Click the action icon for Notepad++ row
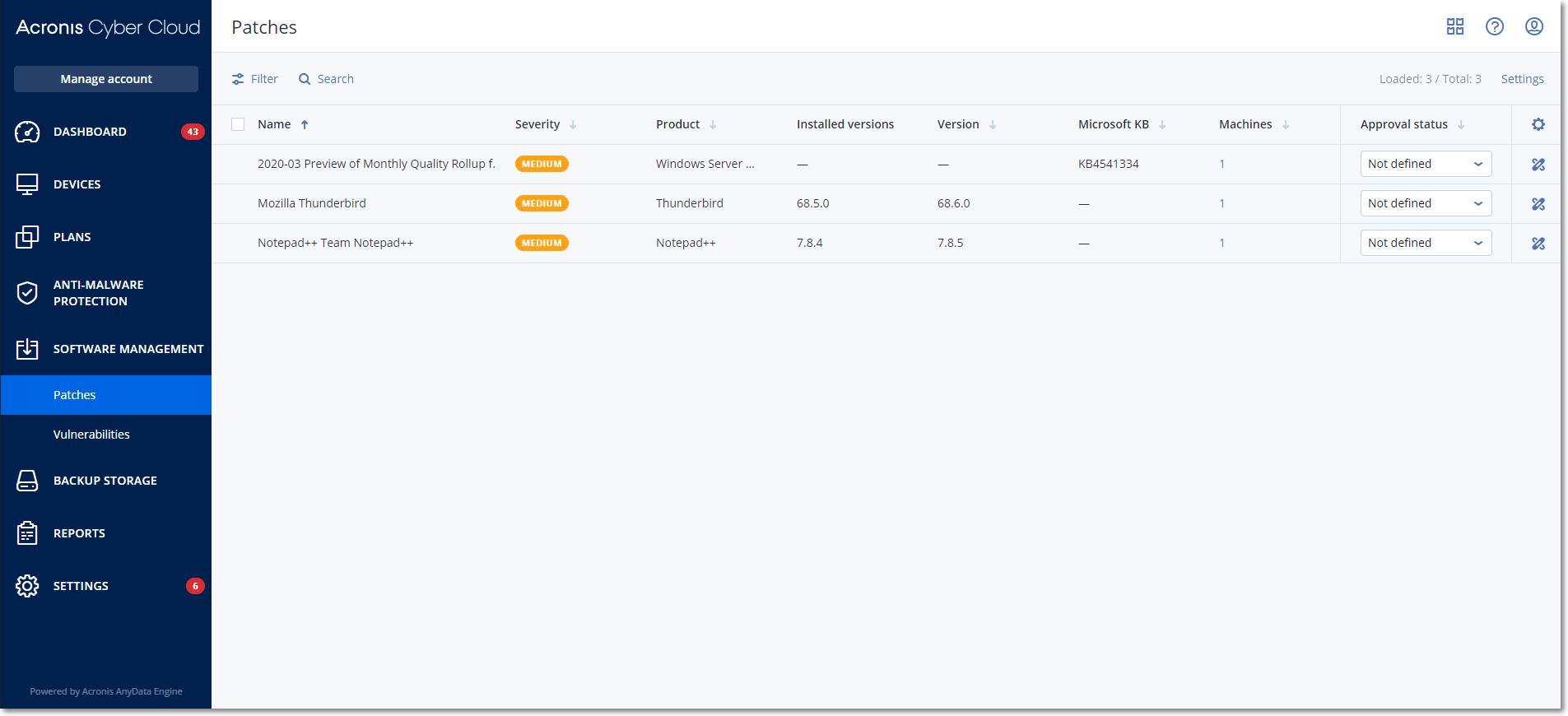 1538,244
